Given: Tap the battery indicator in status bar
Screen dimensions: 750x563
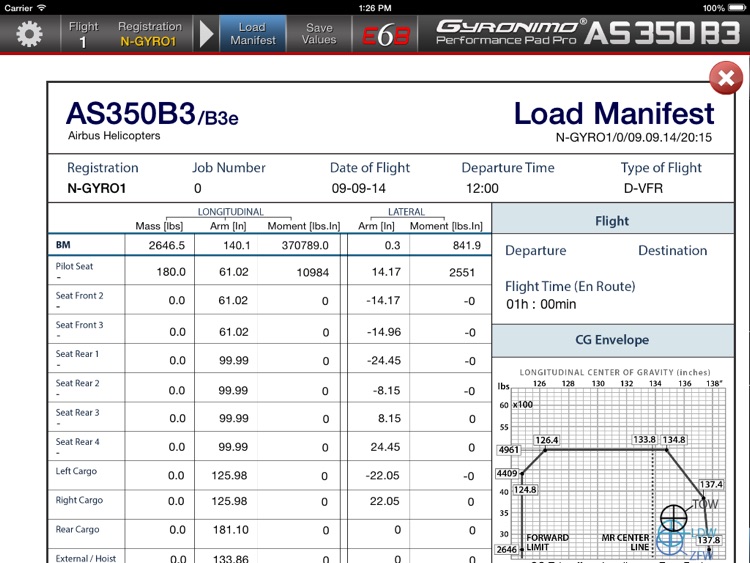Looking at the screenshot, I should coord(736,8).
